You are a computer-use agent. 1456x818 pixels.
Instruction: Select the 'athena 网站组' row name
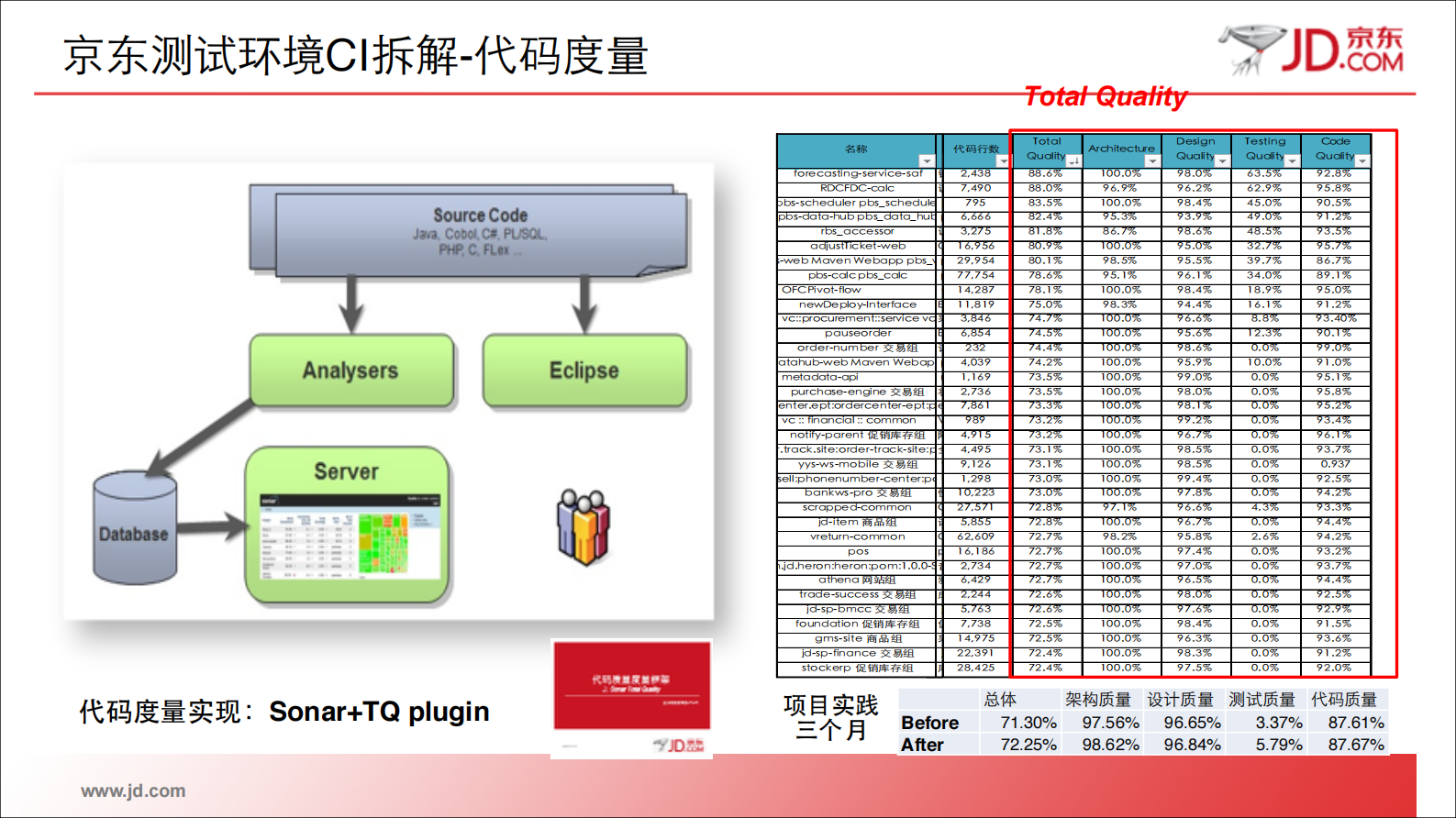click(x=858, y=580)
